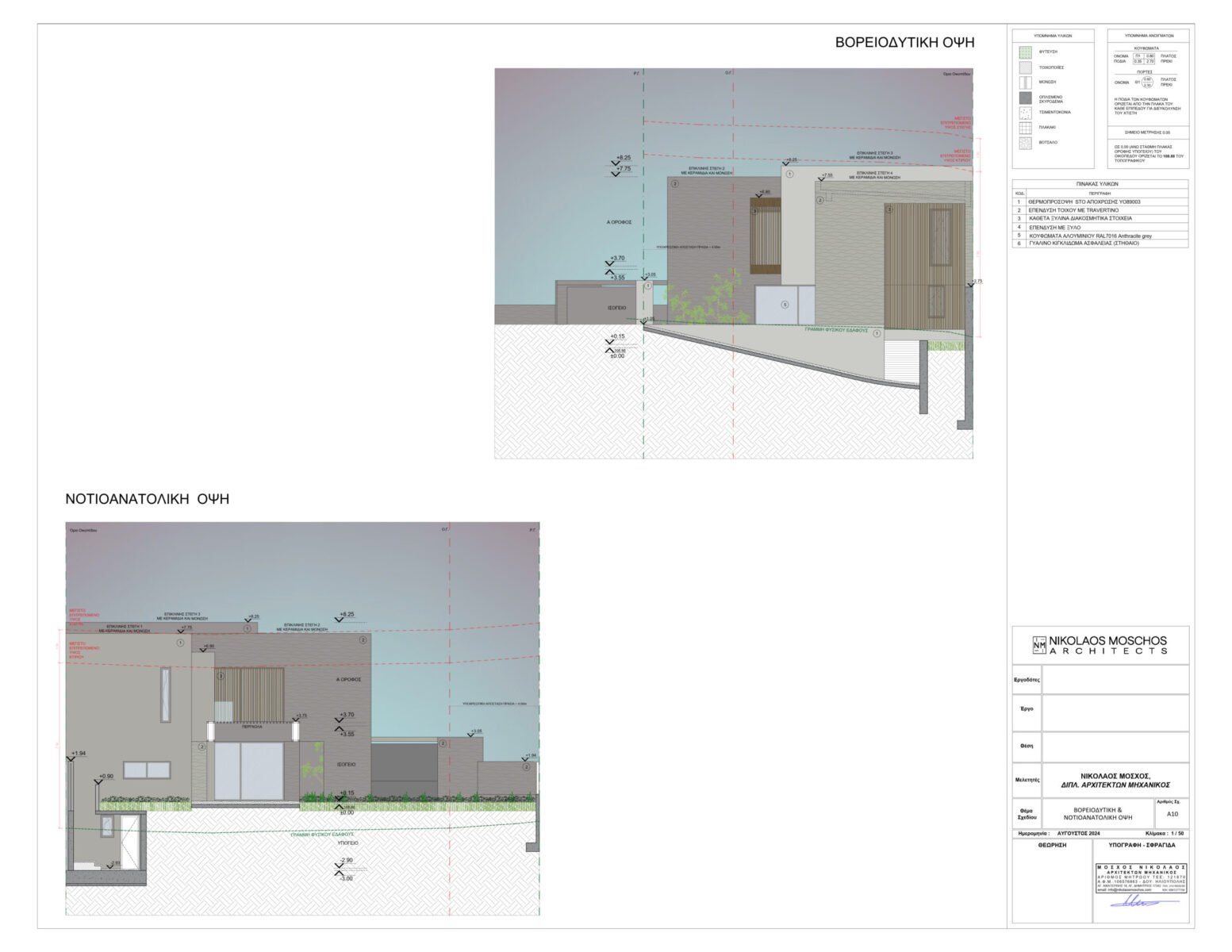
Task: Click the ΥΠΟΜΝΗΜΑ ΑΝΟΙΓΜΑΤΩΝ legend header
Action: click(1149, 36)
